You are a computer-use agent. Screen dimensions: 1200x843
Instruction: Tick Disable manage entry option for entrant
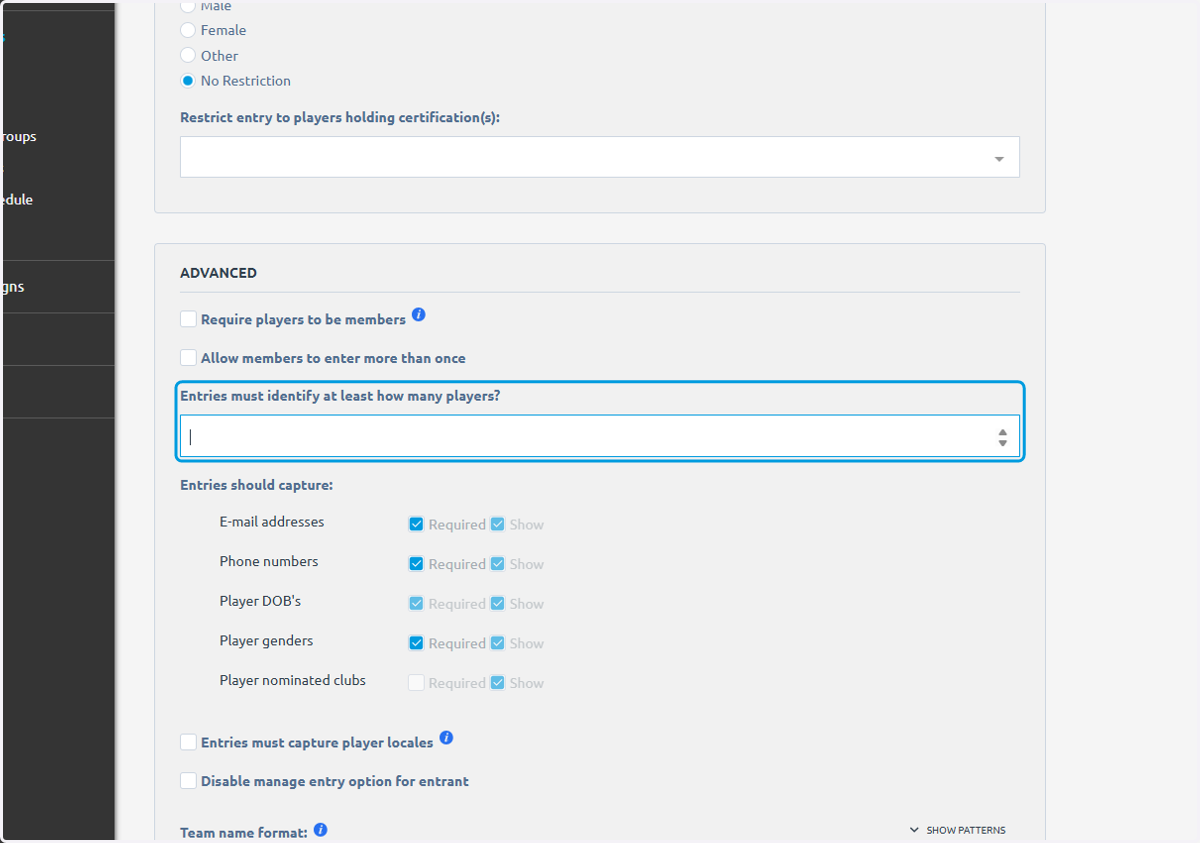click(x=188, y=780)
